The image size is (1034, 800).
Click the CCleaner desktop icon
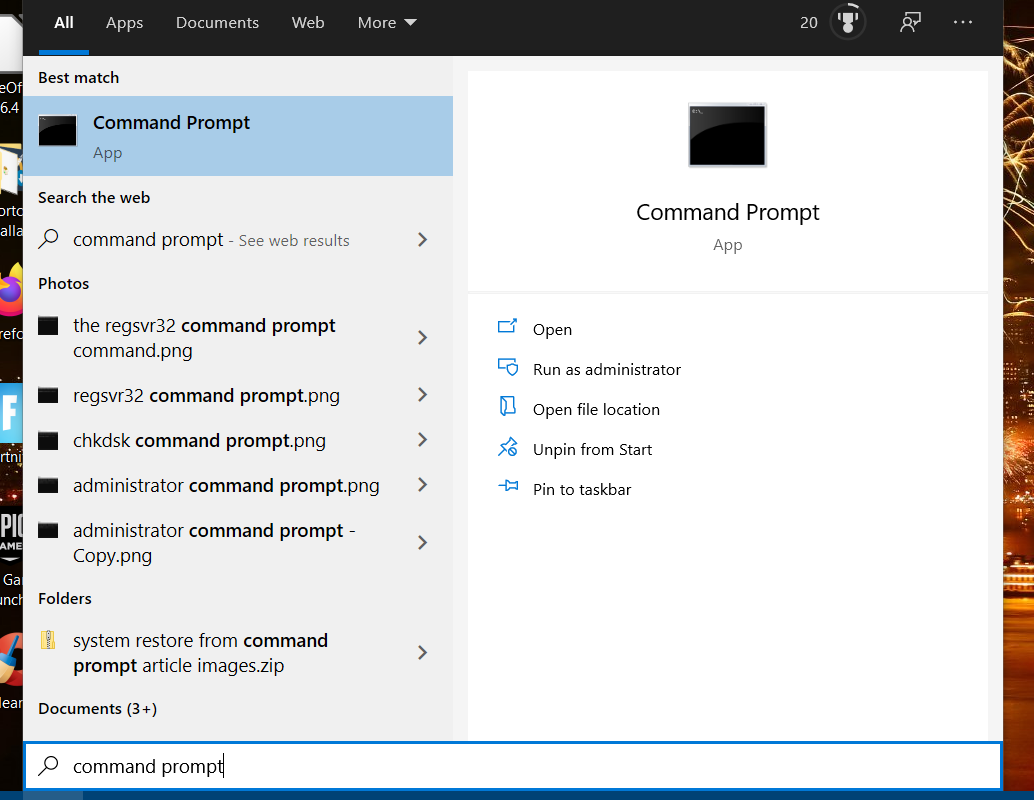tap(11, 660)
